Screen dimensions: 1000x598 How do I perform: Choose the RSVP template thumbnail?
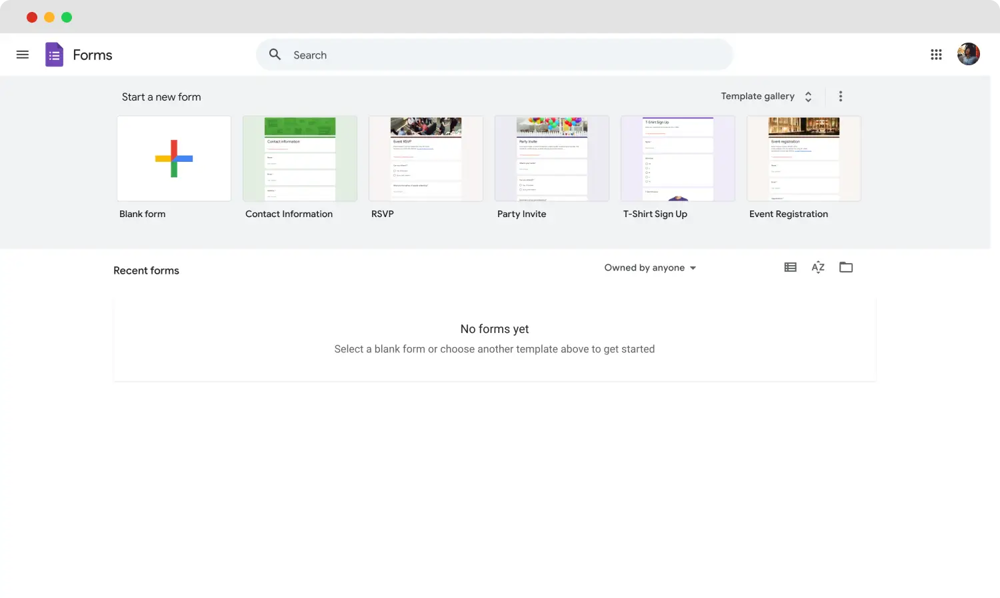pyautogui.click(x=426, y=159)
